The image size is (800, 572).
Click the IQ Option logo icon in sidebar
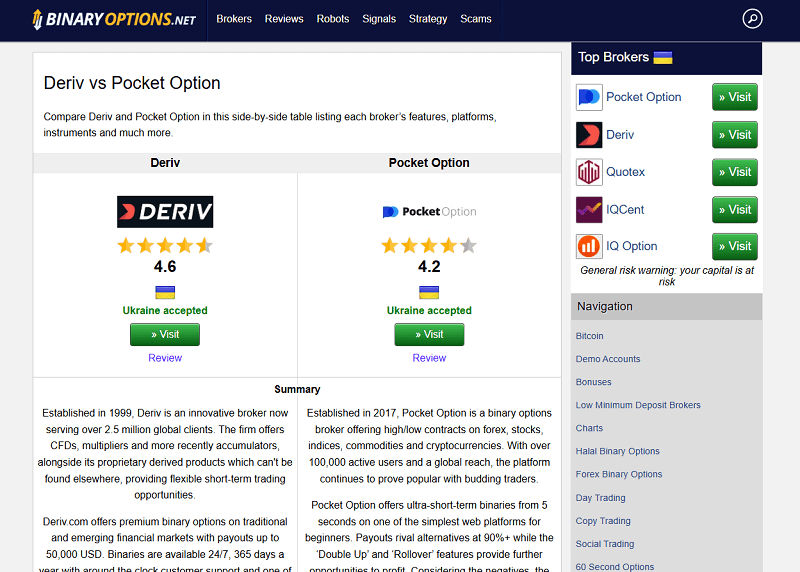click(x=589, y=246)
